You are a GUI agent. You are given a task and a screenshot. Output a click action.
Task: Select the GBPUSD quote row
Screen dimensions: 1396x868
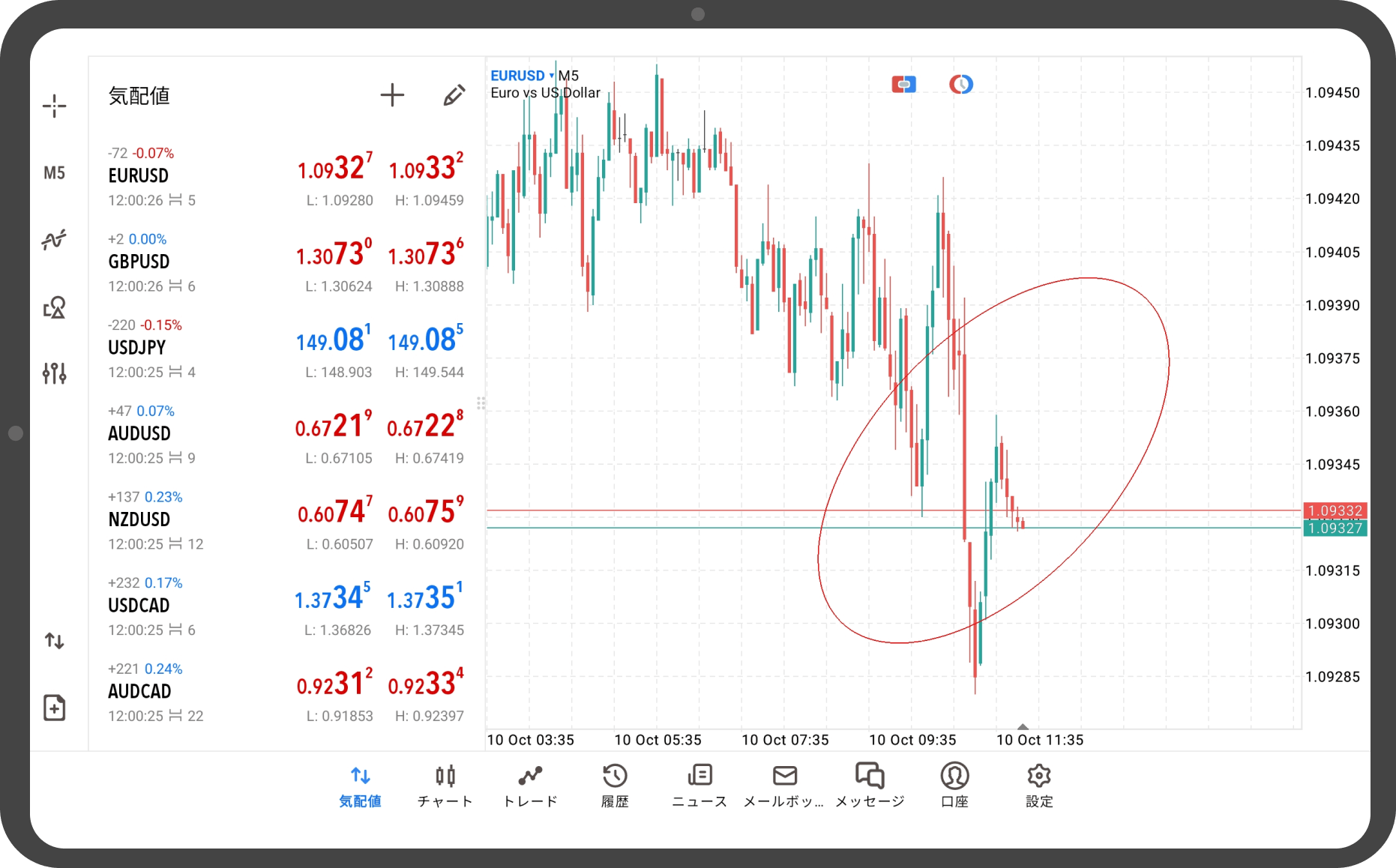pos(285,262)
